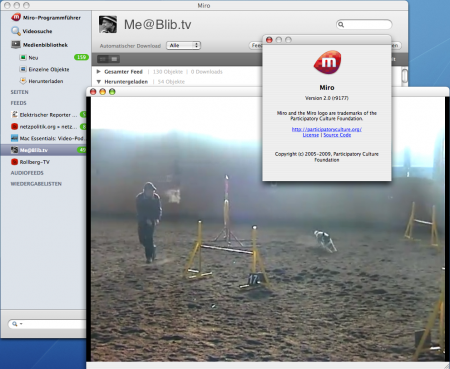The height and width of the screenshot is (369, 450).
Task: Open the Neu items icon
Action: (23, 57)
